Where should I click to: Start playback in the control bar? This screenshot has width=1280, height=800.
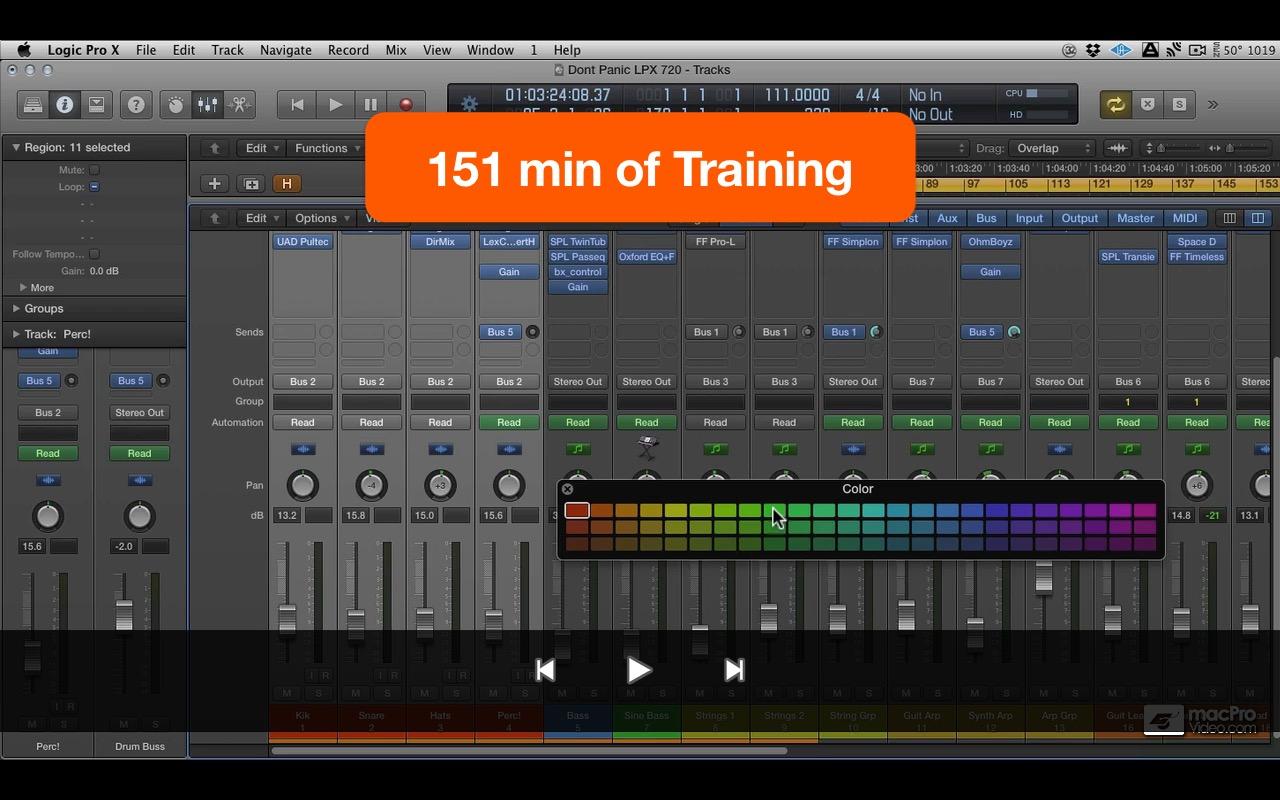click(335, 104)
